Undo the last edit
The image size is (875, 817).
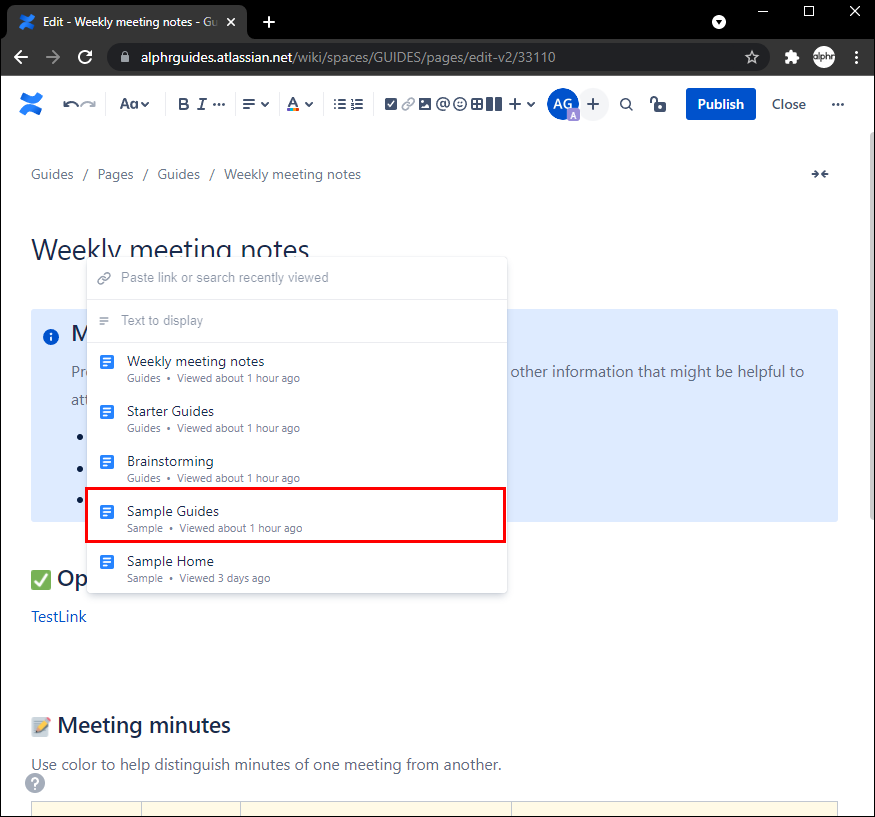tap(70, 104)
